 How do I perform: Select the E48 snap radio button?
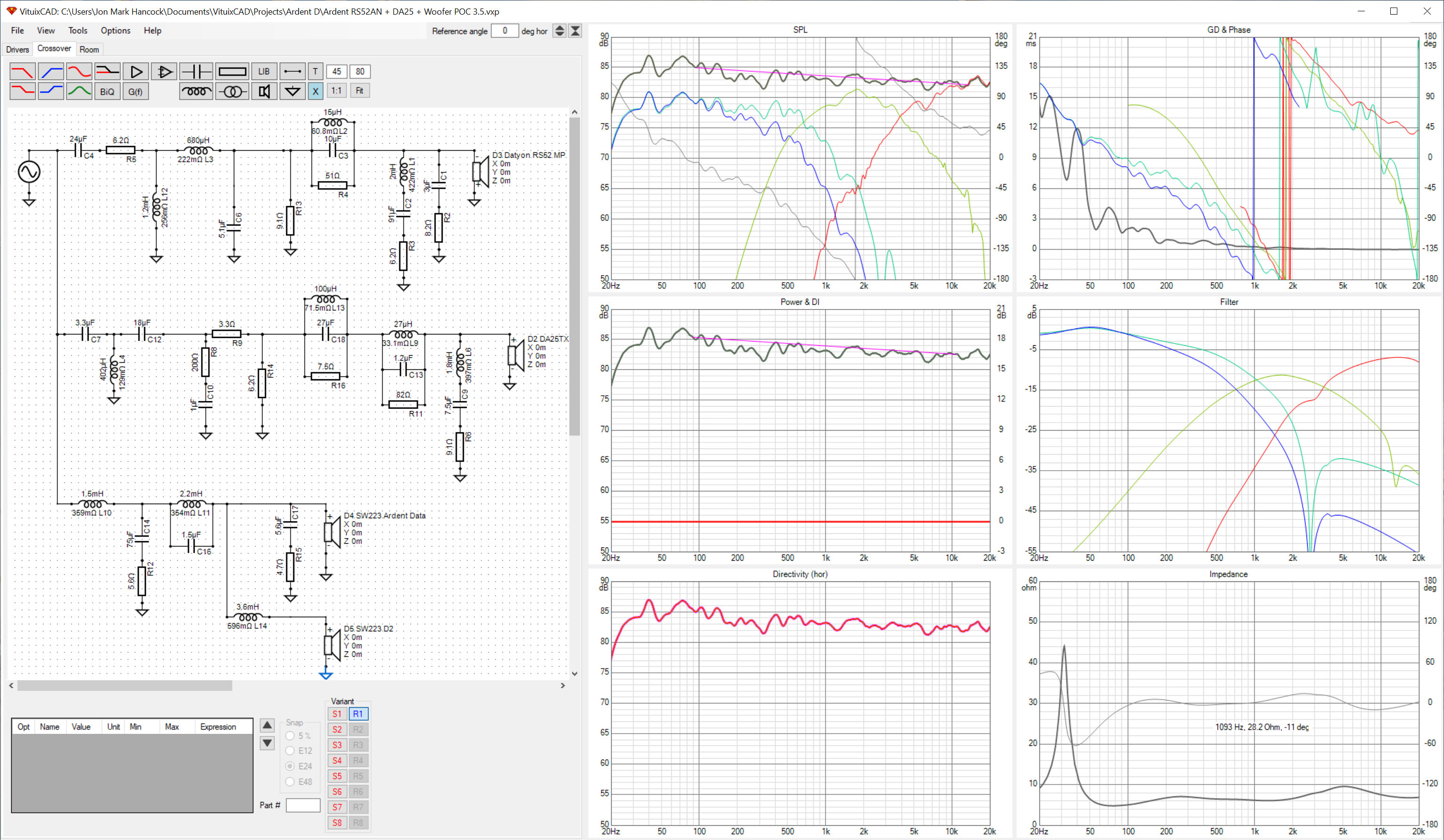[x=290, y=782]
